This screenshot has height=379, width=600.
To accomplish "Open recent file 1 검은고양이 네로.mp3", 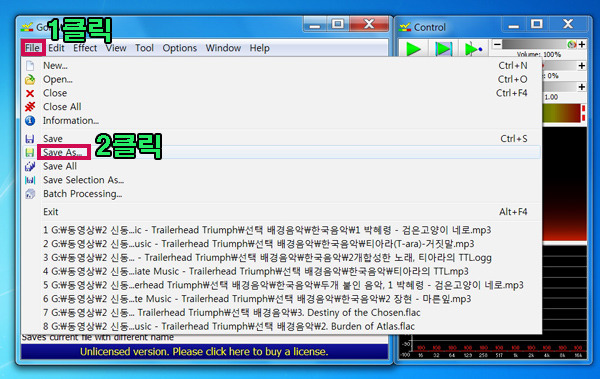I will click(x=281, y=230).
